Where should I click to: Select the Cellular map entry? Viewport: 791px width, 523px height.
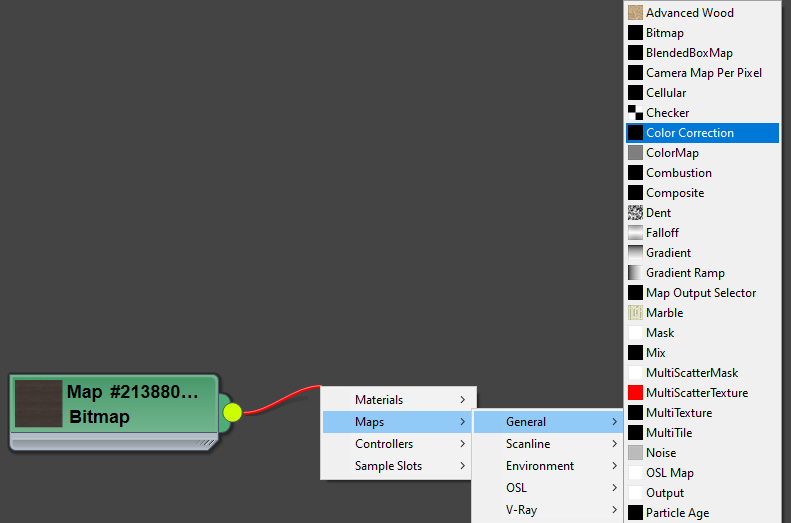[702, 93]
